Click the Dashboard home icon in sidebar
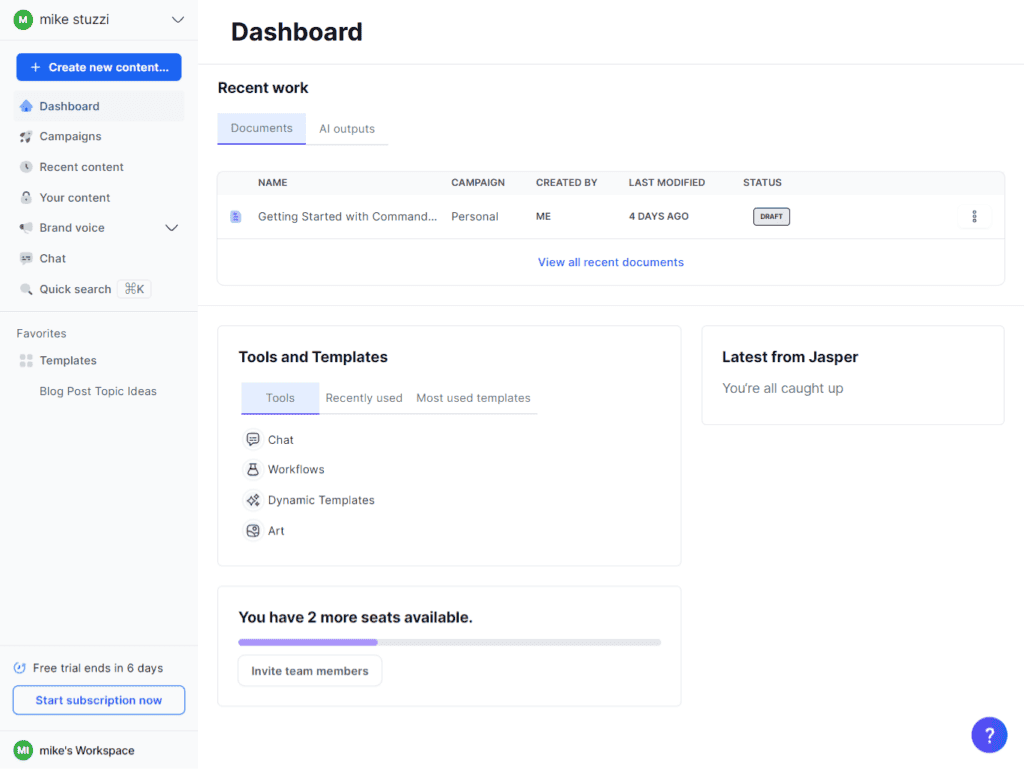 click(26, 106)
